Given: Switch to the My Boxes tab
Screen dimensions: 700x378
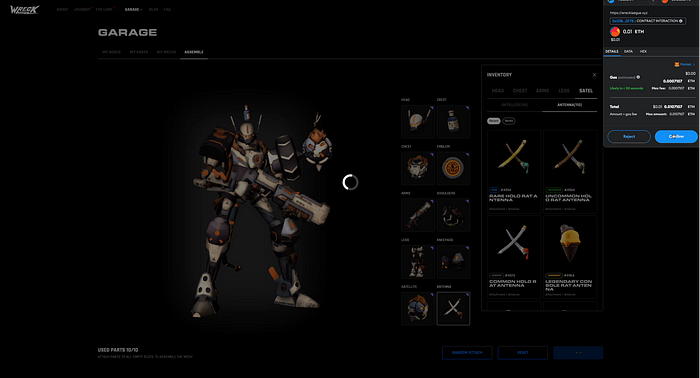Looking at the screenshot, I should click(112, 52).
